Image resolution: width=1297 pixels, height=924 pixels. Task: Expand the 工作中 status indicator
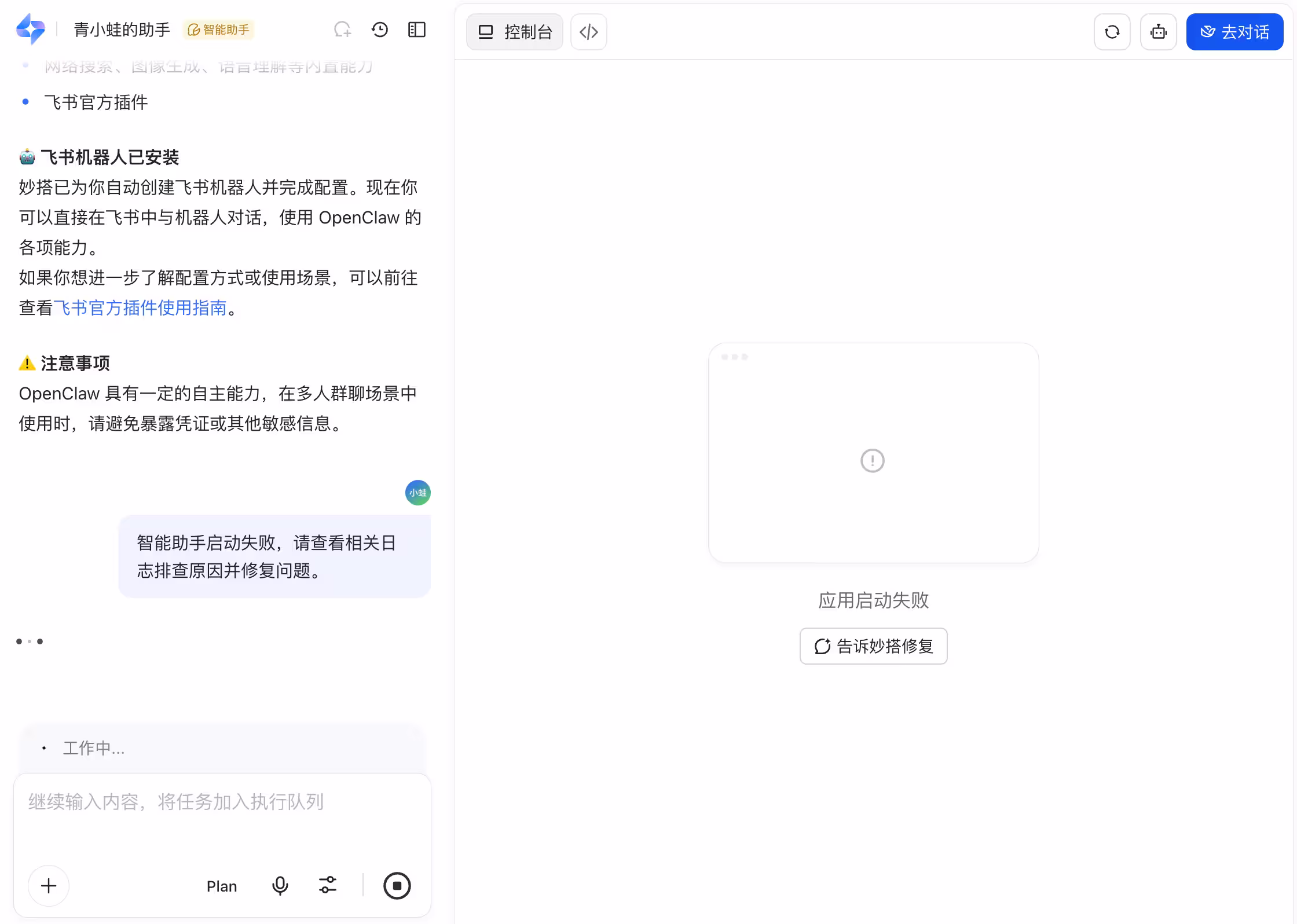94,748
